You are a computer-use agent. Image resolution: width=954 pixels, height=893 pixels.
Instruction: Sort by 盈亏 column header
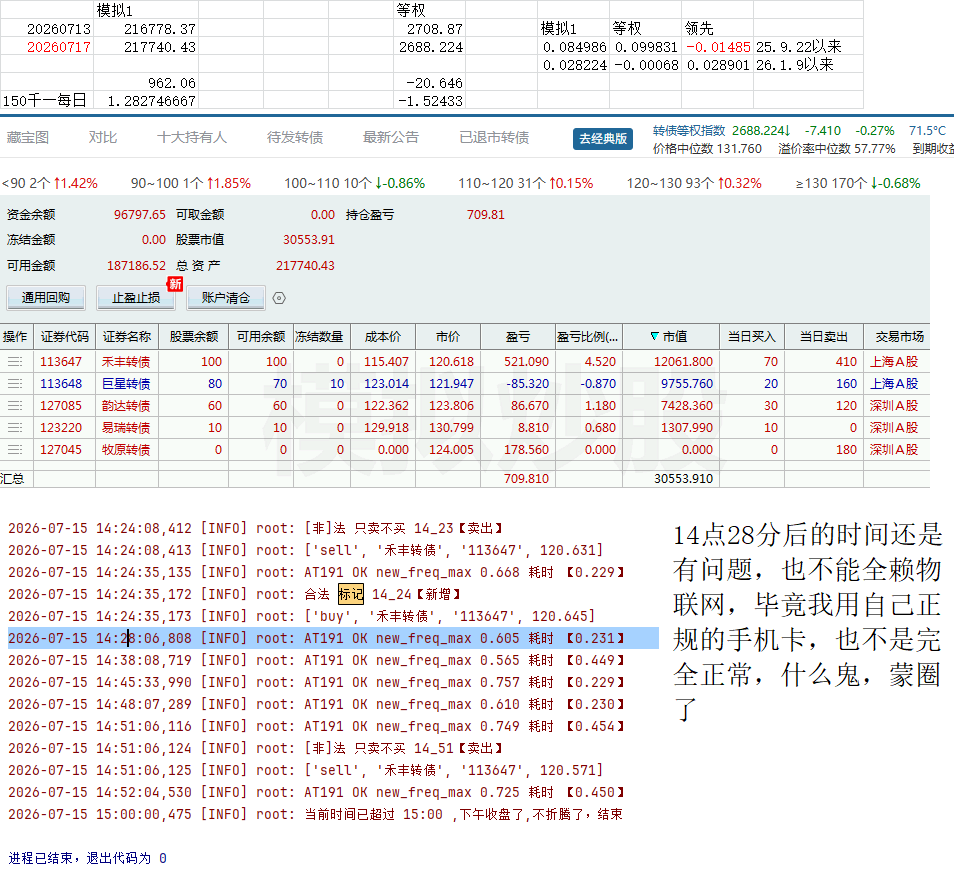click(518, 336)
